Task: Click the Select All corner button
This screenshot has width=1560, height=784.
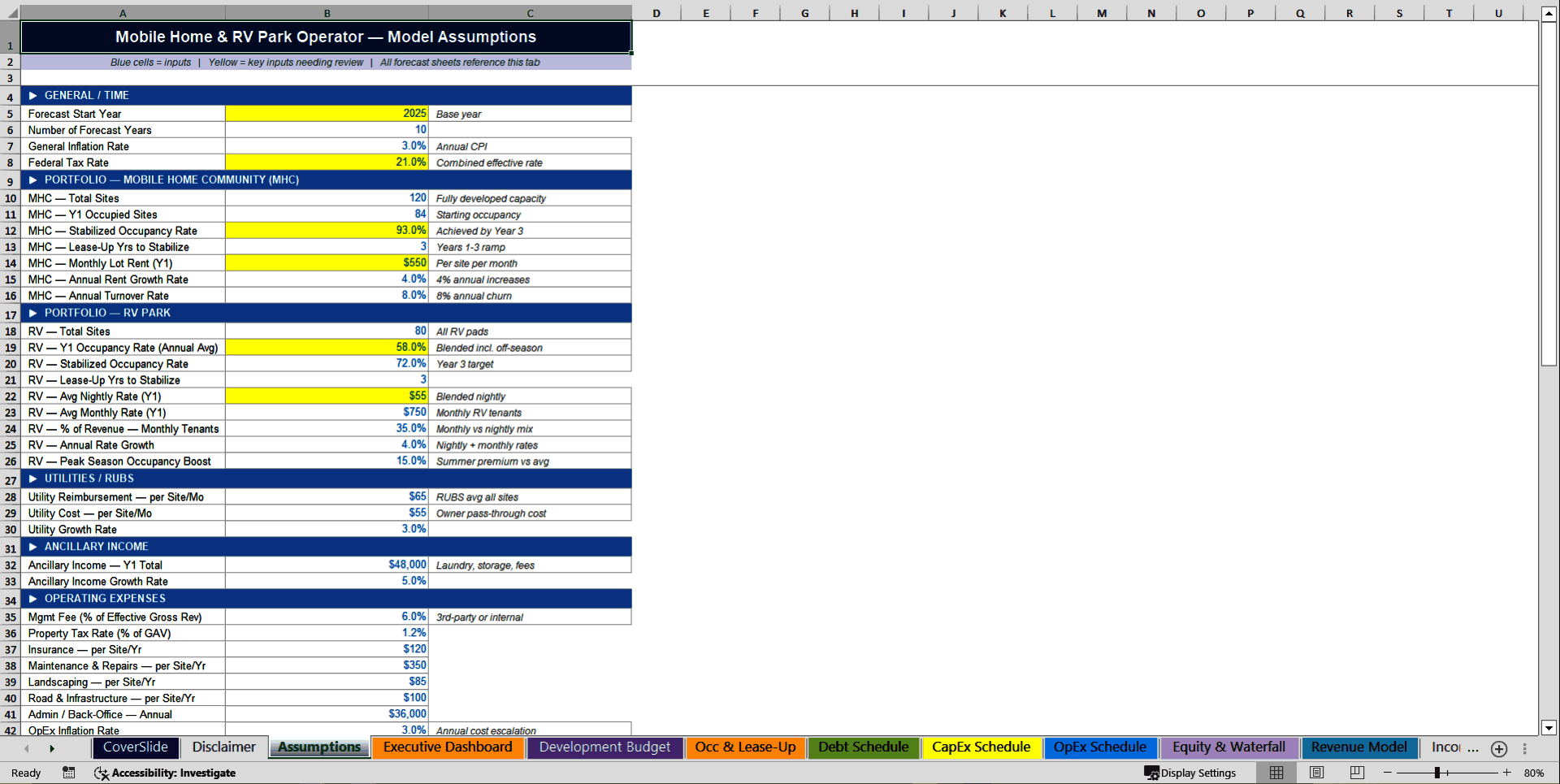Action: [11, 12]
